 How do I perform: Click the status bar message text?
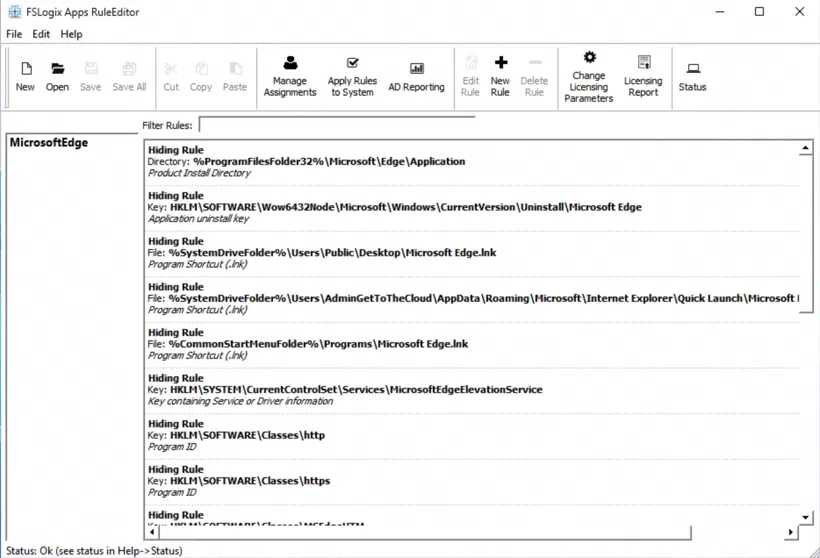(x=94, y=551)
